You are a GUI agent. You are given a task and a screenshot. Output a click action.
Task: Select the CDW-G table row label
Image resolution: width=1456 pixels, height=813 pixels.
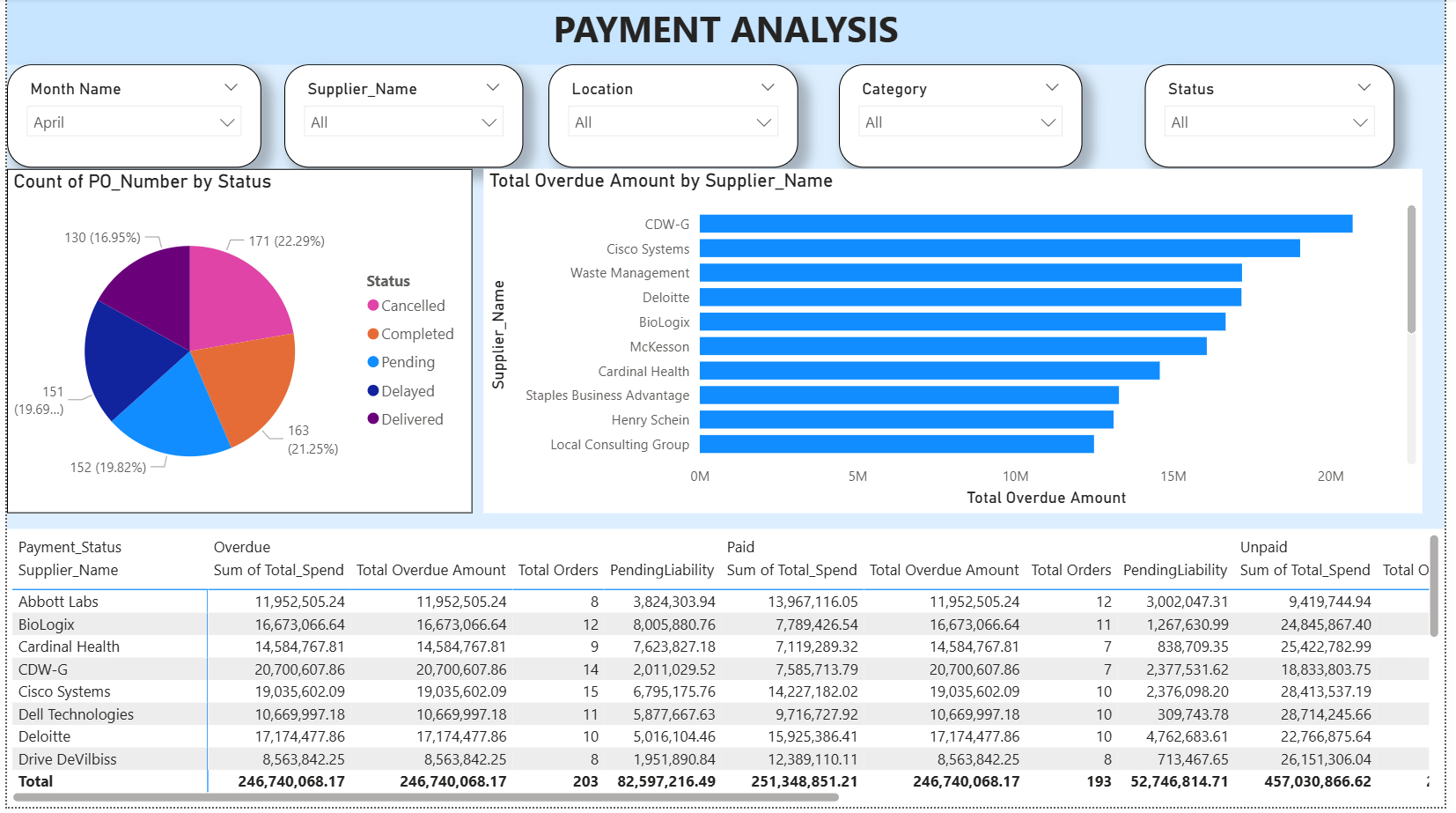tap(43, 669)
